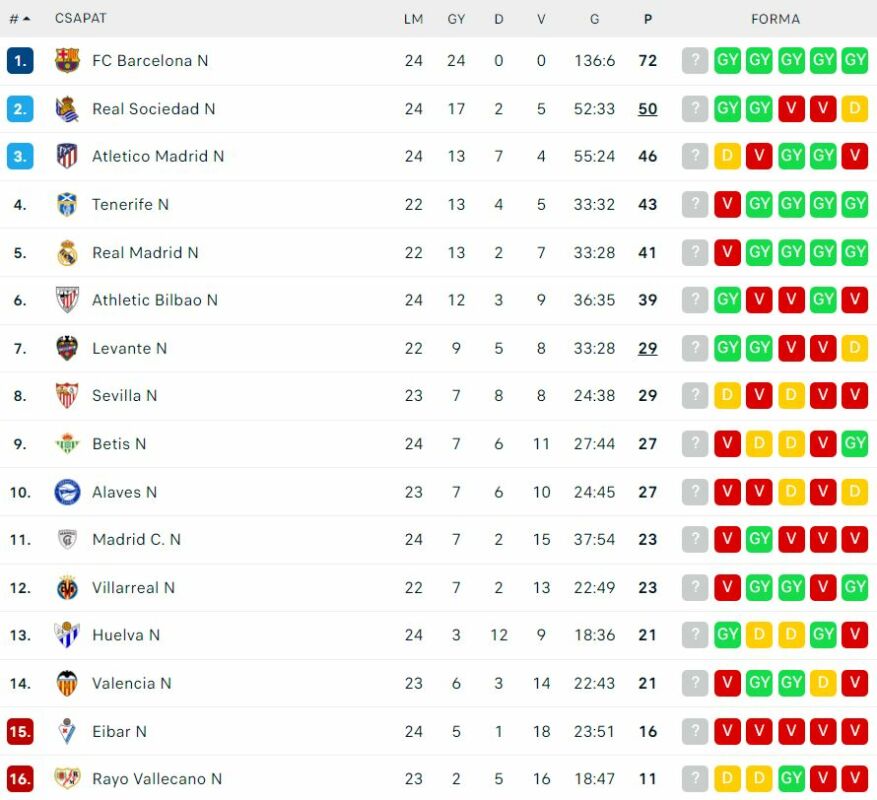This screenshot has width=877, height=800.
Task: Click Betis's green GY form badge
Action: (855, 444)
